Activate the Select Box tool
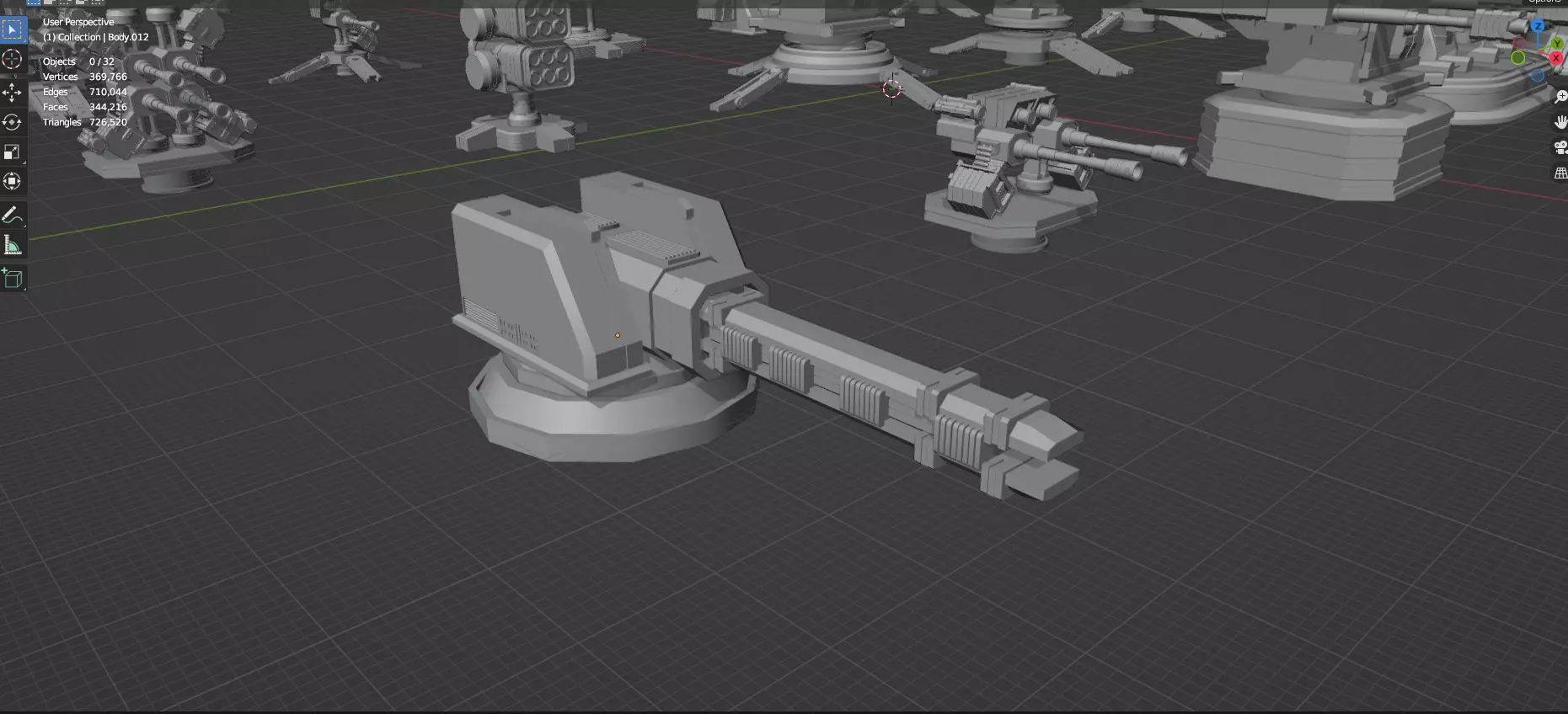Image resolution: width=1568 pixels, height=714 pixels. (12, 30)
